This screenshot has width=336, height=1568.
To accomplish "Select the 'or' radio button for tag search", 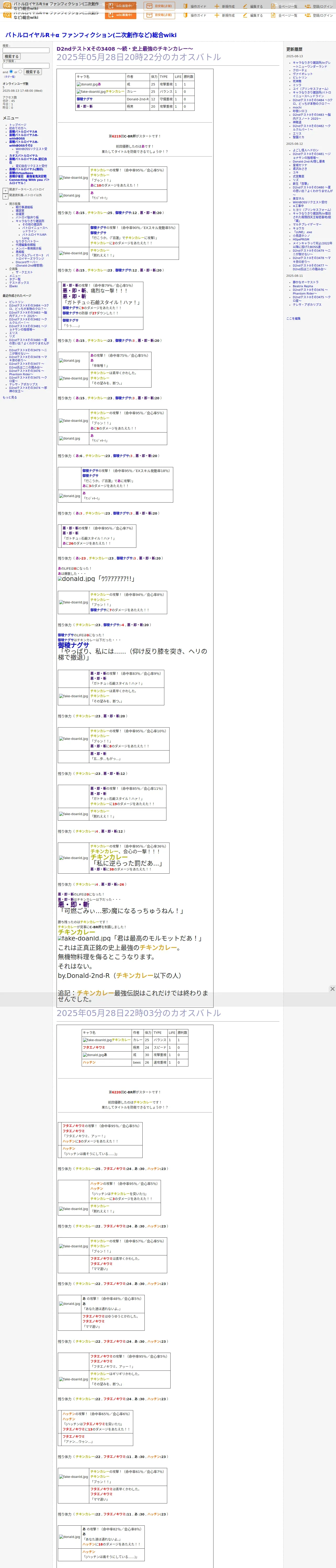I will tap(21, 71).
